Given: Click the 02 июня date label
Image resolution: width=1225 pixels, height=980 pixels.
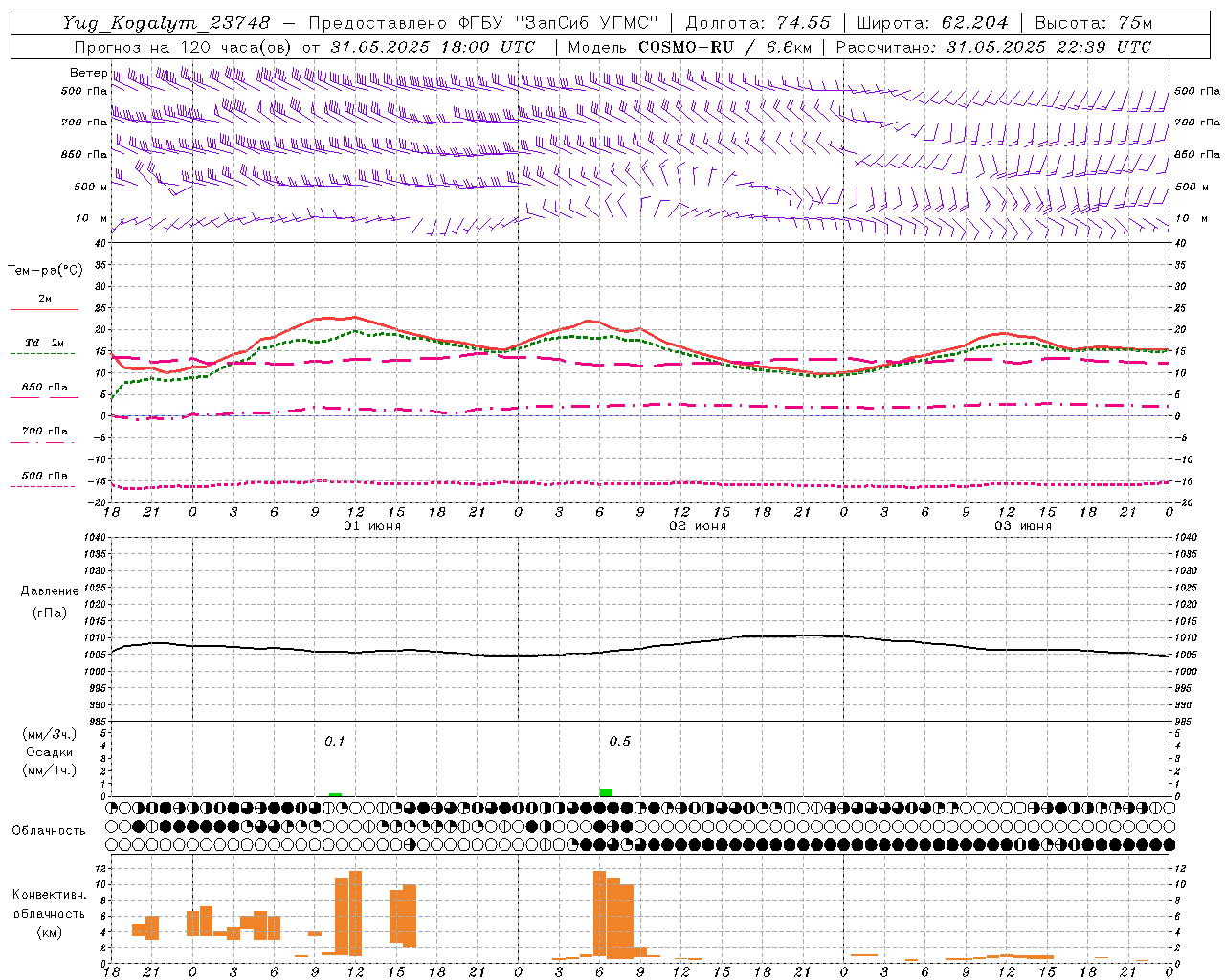Looking at the screenshot, I should [x=698, y=526].
